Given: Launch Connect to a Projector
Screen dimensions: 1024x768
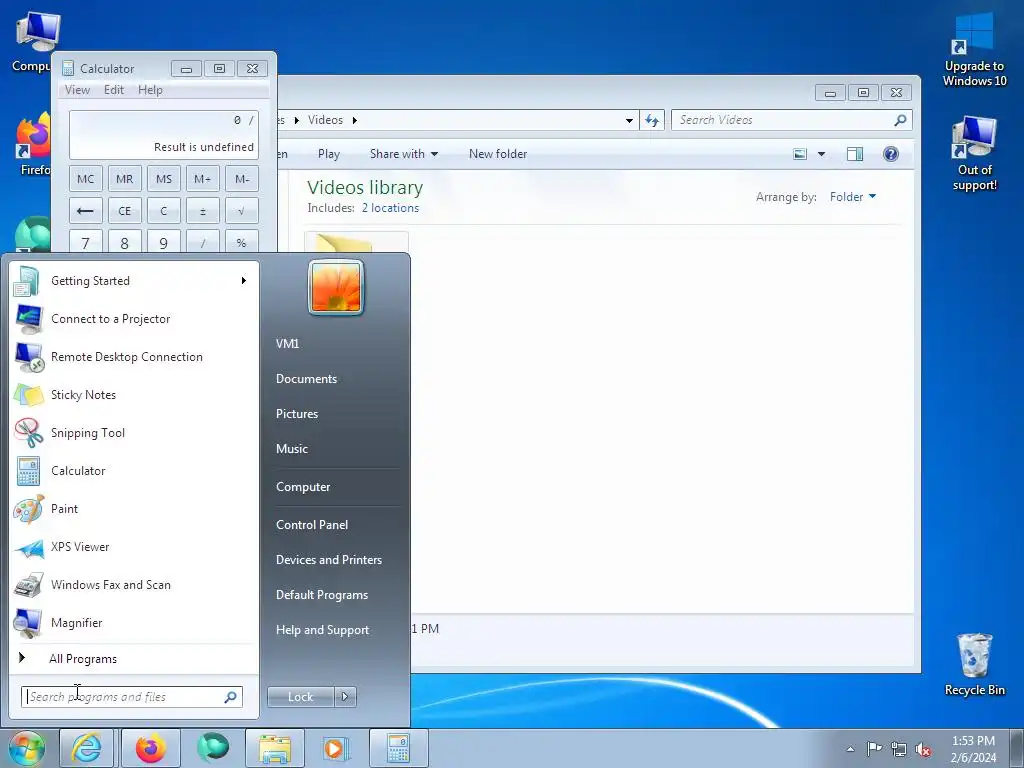Looking at the screenshot, I should [133, 319].
